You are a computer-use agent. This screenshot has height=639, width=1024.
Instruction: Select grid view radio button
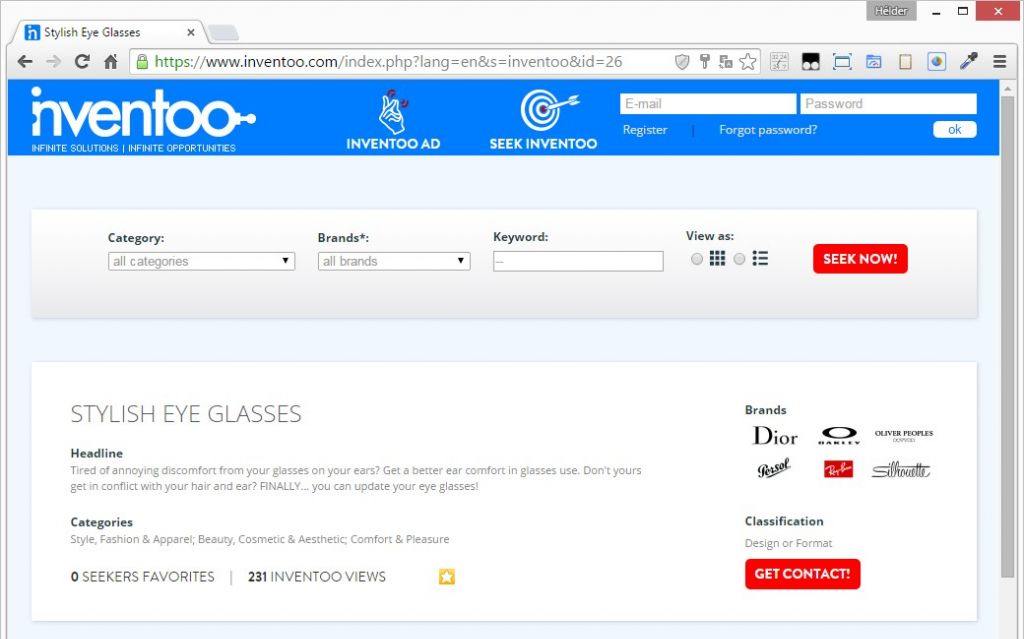pos(697,259)
